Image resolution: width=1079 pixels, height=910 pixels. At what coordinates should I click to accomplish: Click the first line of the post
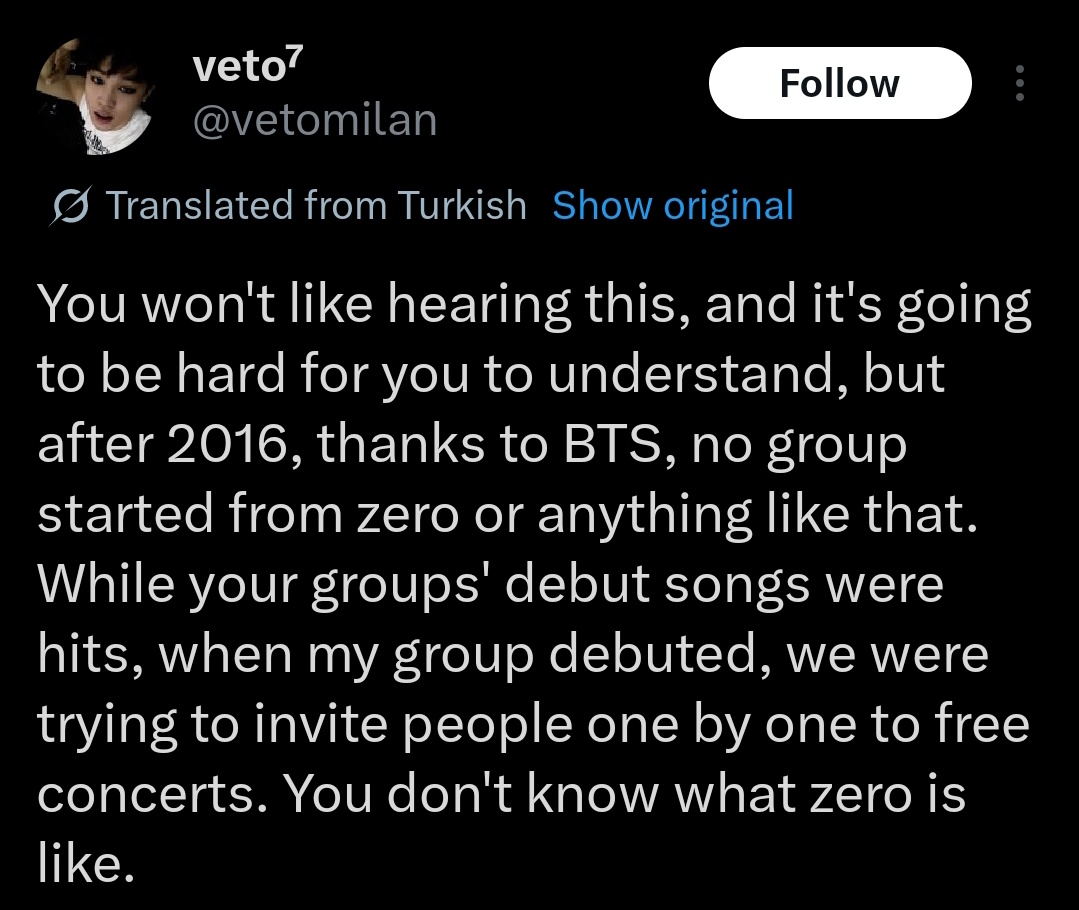point(534,304)
